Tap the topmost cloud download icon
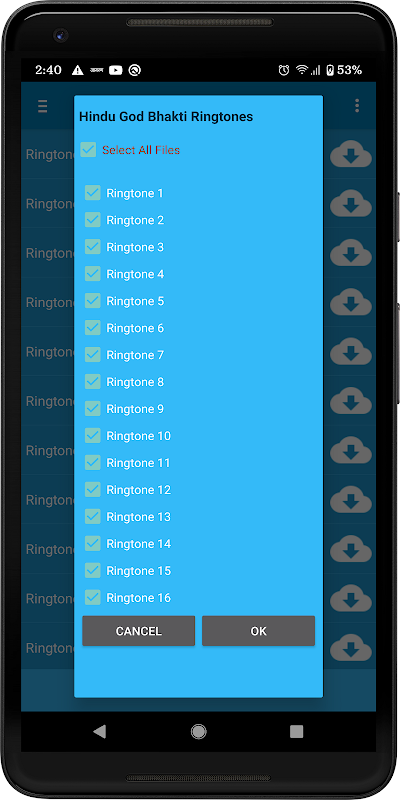The height and width of the screenshot is (800, 400). 351,155
